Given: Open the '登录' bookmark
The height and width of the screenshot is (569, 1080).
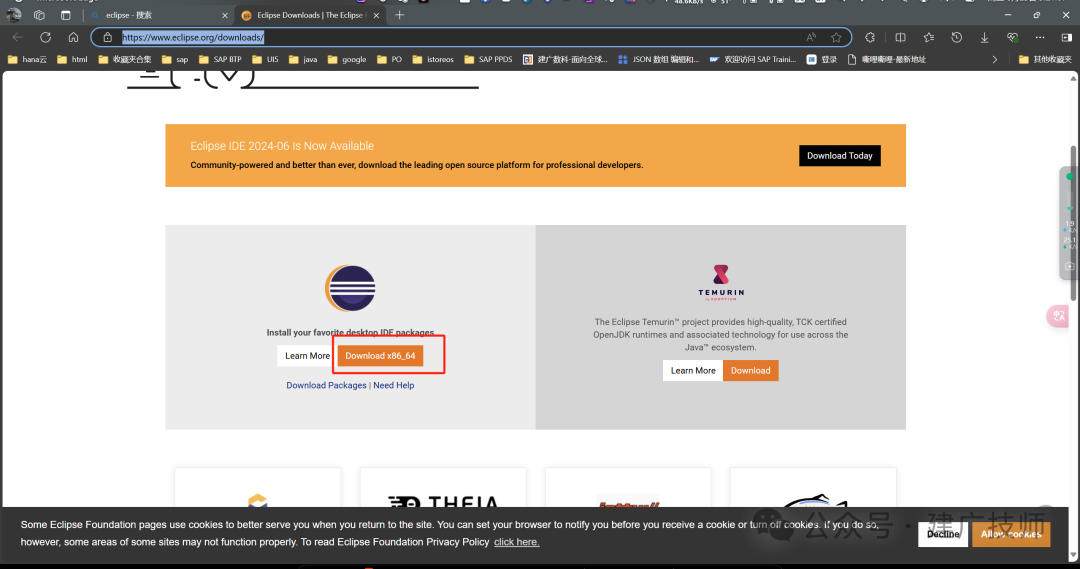Looking at the screenshot, I should pyautogui.click(x=822, y=59).
